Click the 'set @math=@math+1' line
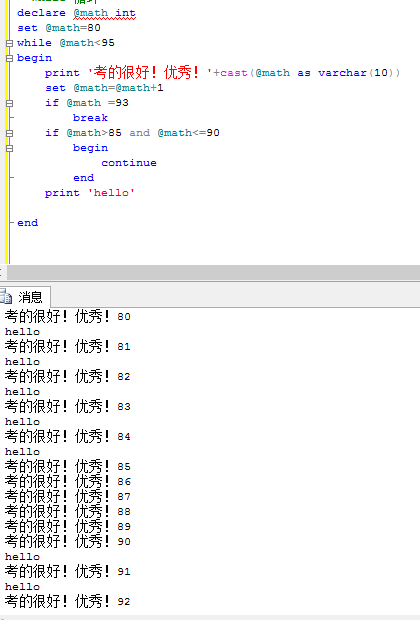420x620 pixels. point(104,88)
